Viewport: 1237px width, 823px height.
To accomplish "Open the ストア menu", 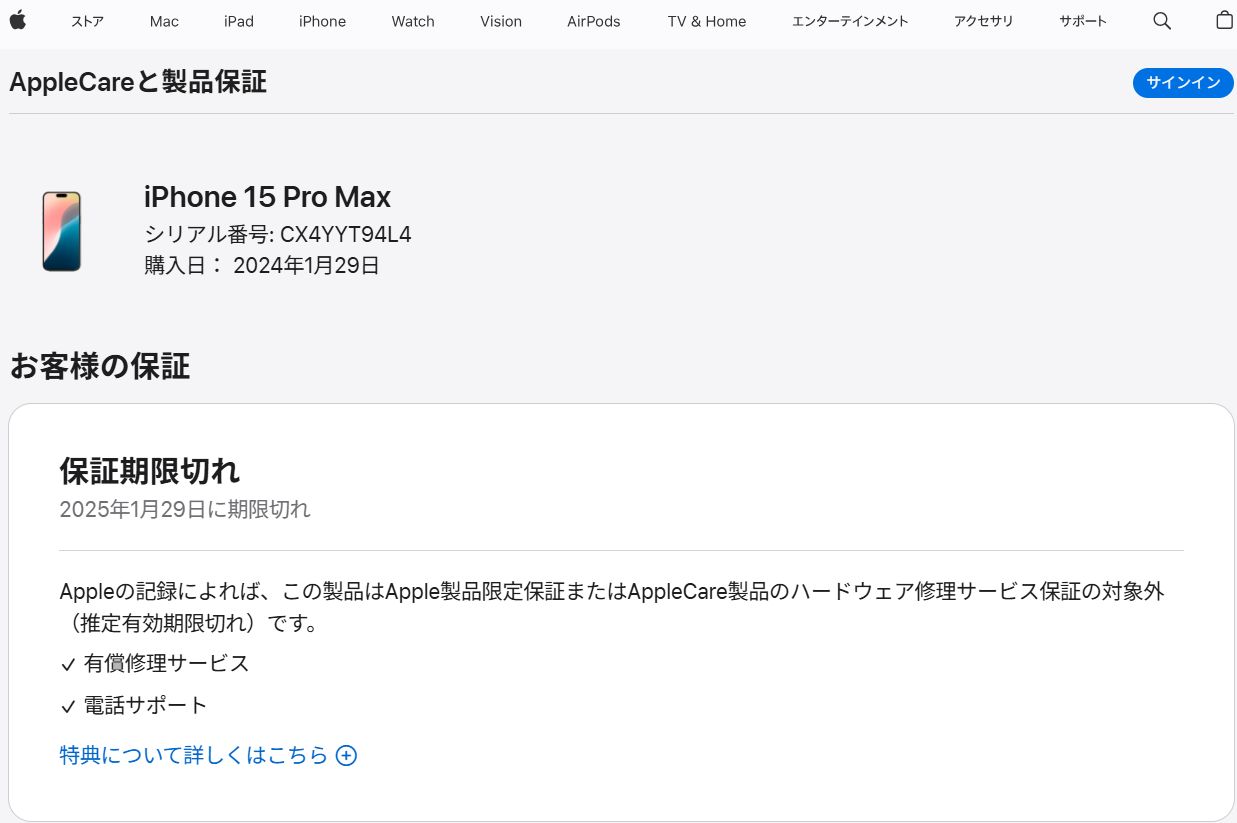I will tap(87, 21).
